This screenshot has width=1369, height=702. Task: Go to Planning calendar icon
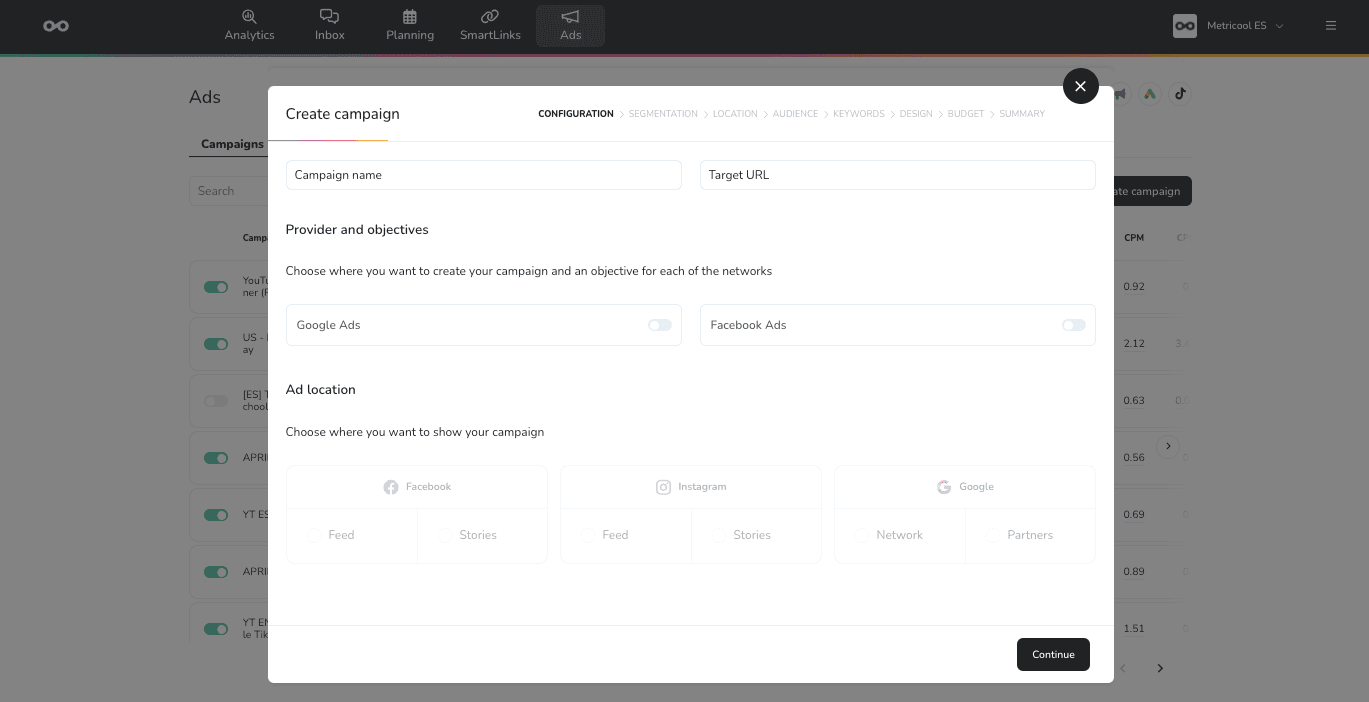click(x=410, y=17)
